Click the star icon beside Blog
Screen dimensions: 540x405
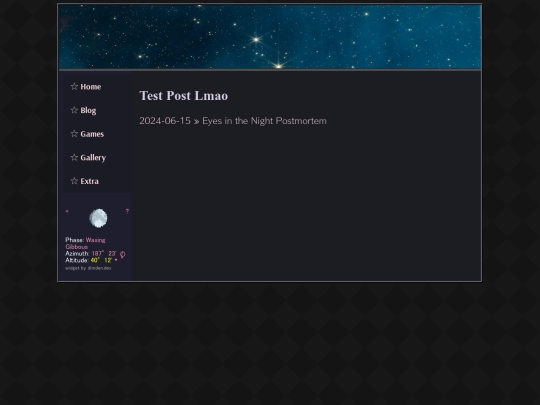(x=74, y=110)
